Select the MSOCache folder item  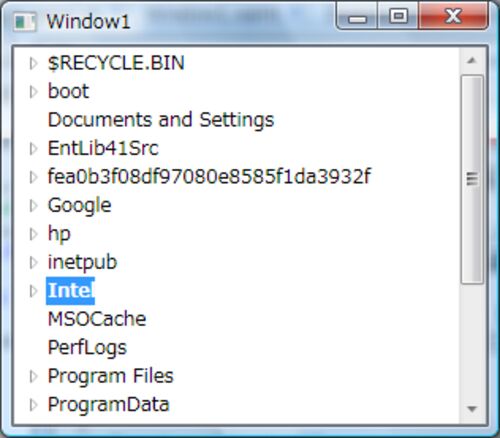click(x=97, y=319)
